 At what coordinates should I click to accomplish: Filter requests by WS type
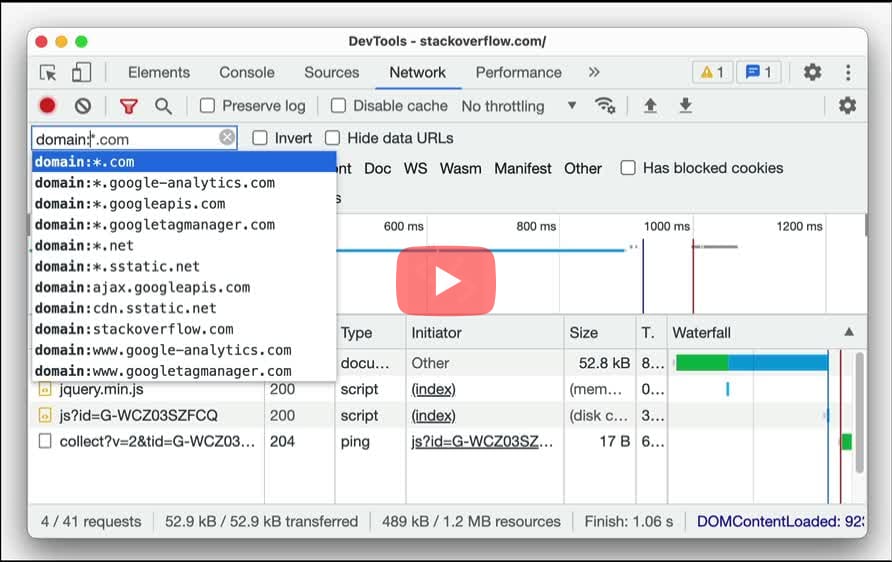415,168
